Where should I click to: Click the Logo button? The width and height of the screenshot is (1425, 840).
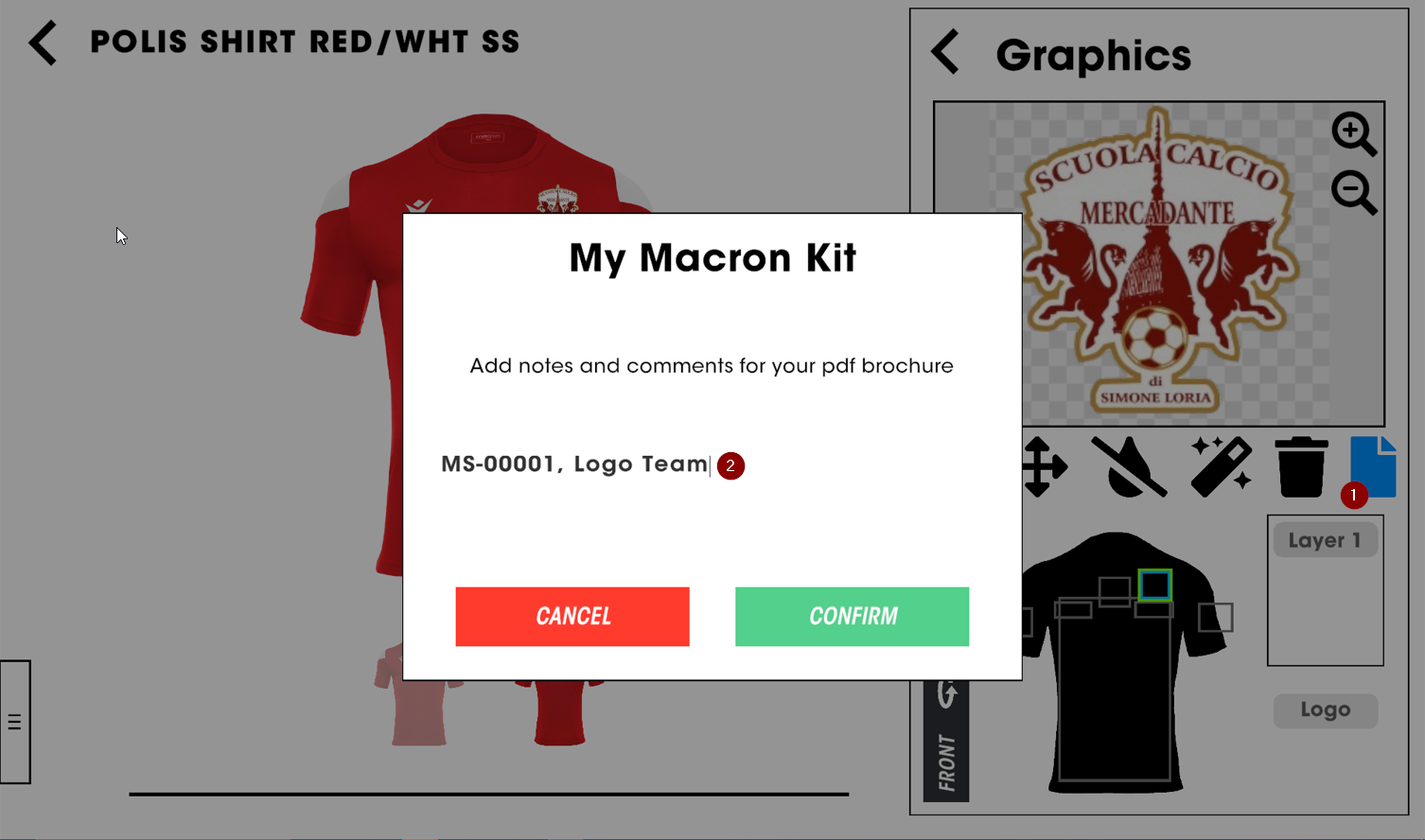pos(1325,710)
